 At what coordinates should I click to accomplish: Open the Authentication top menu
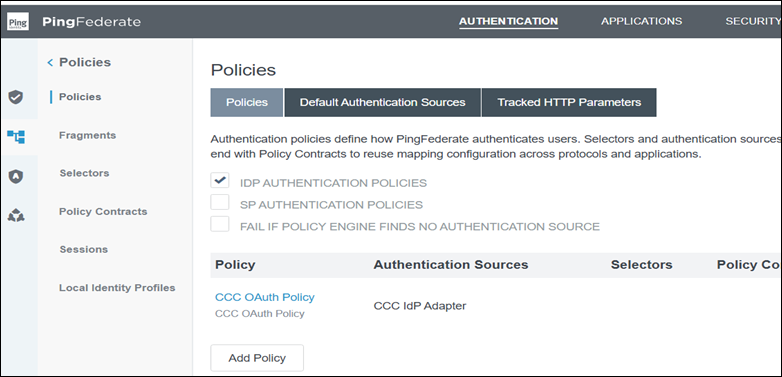(508, 21)
